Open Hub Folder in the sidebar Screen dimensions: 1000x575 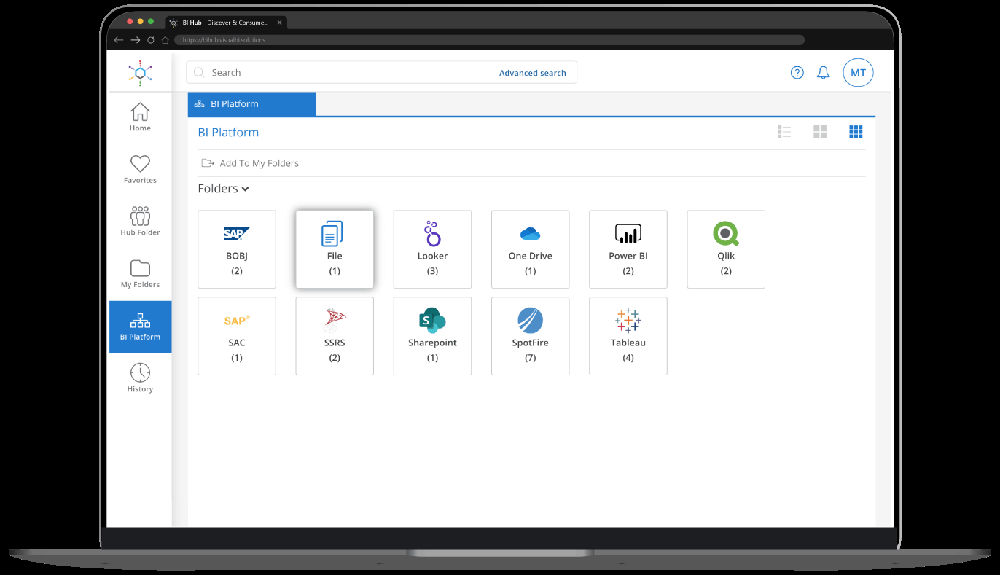click(x=140, y=221)
